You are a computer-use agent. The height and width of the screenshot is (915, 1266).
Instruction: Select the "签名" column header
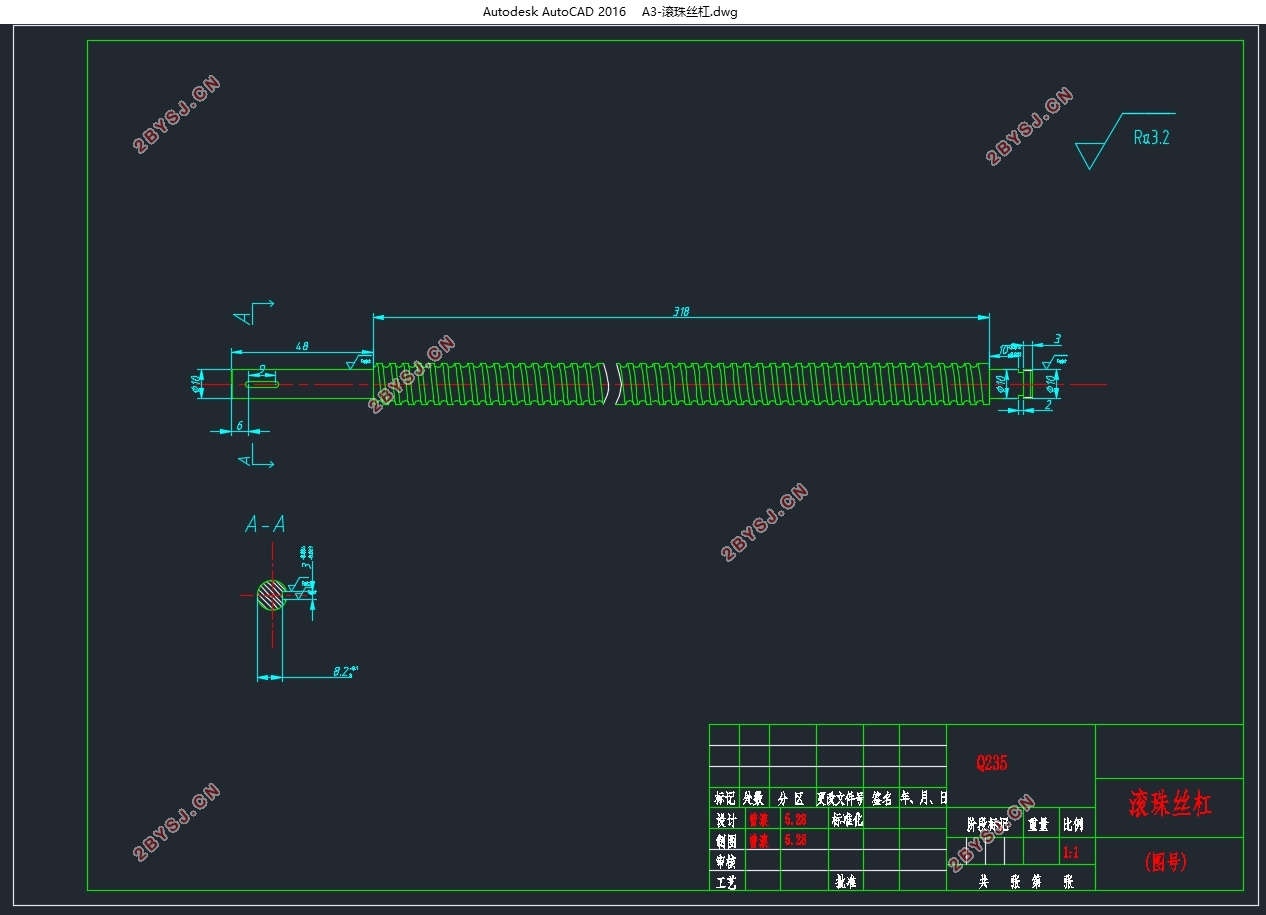[x=881, y=798]
